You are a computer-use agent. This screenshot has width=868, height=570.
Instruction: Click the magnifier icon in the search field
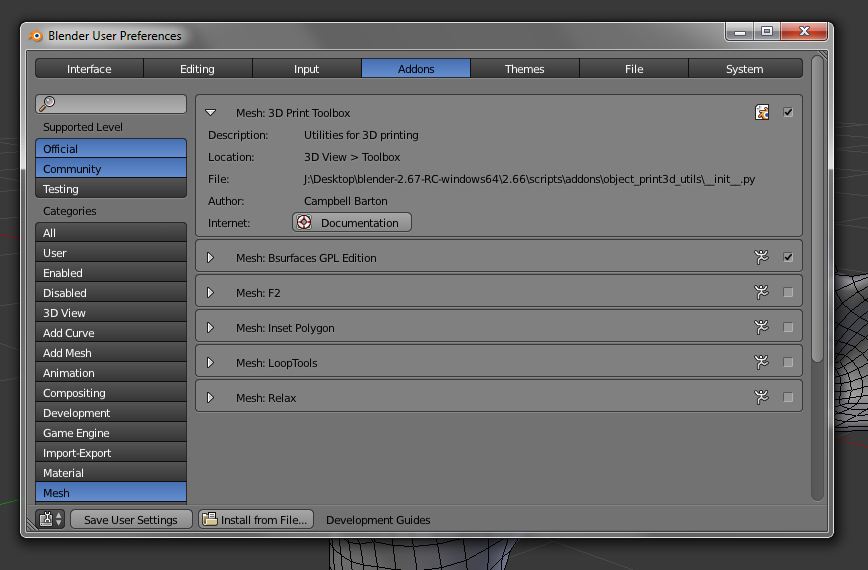coord(48,103)
